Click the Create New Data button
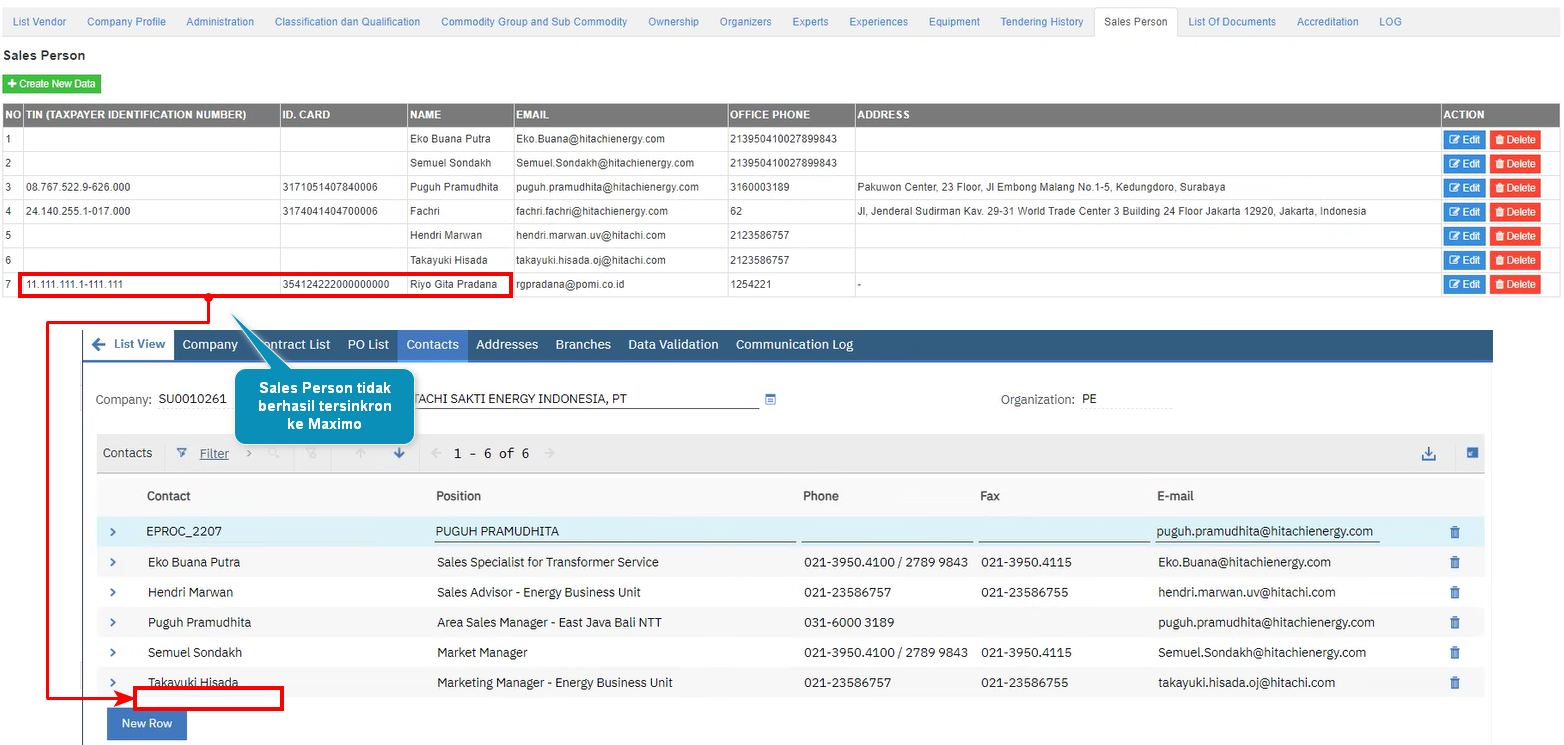The height and width of the screenshot is (745, 1564). pos(52,84)
